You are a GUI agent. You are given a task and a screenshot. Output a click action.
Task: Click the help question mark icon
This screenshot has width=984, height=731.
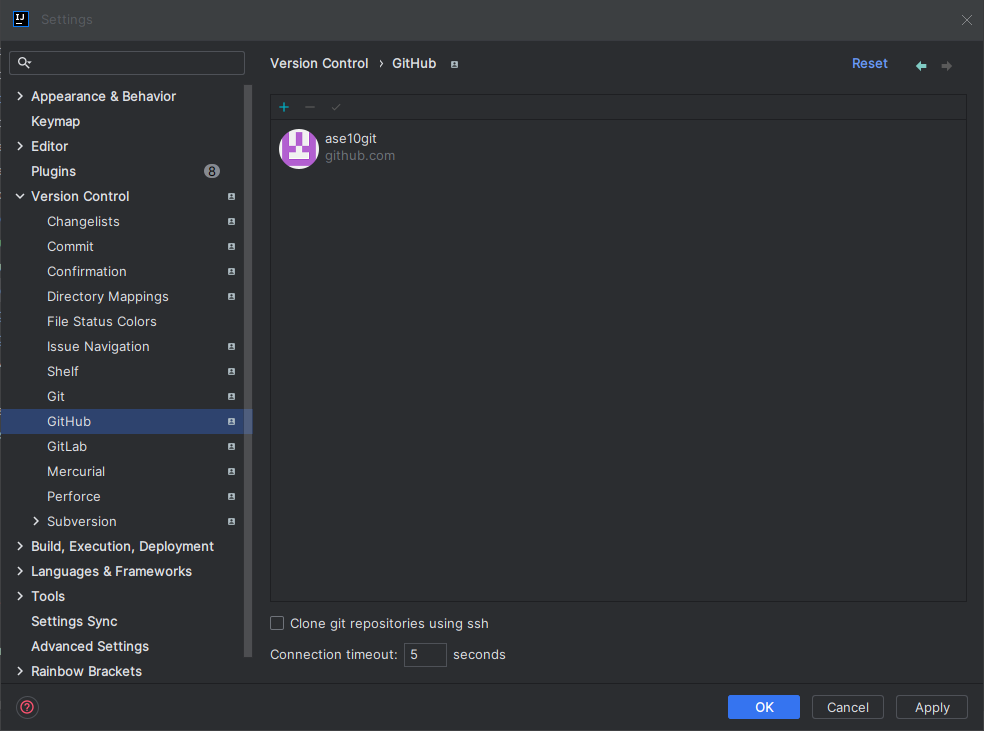[27, 707]
